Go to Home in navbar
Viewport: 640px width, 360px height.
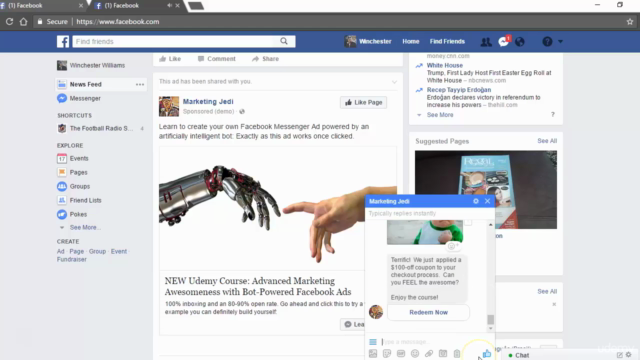point(411,41)
